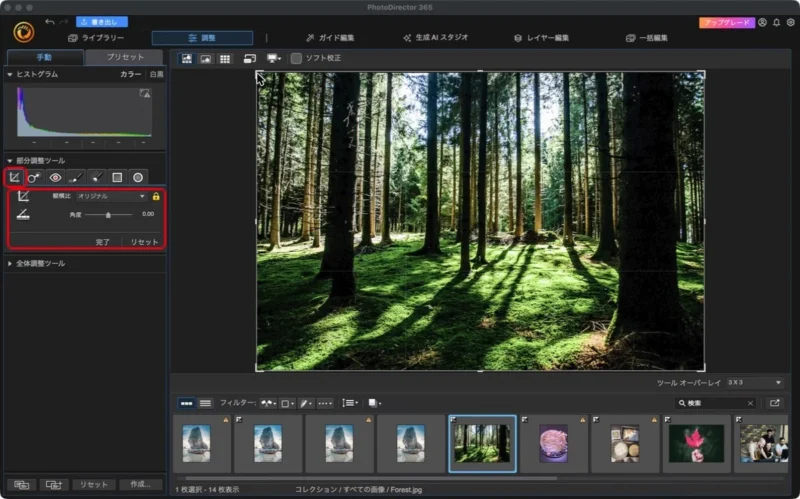Click the 検索 search field

point(715,404)
